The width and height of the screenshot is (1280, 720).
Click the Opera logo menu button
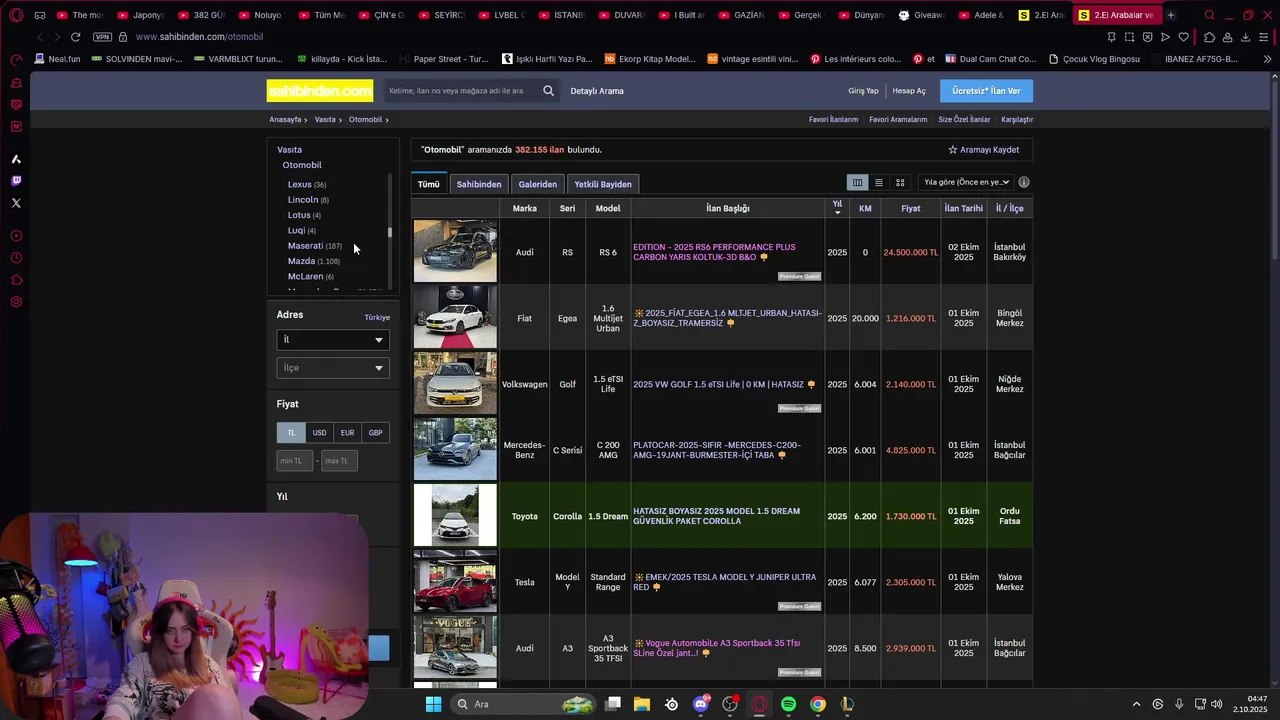click(x=16, y=15)
